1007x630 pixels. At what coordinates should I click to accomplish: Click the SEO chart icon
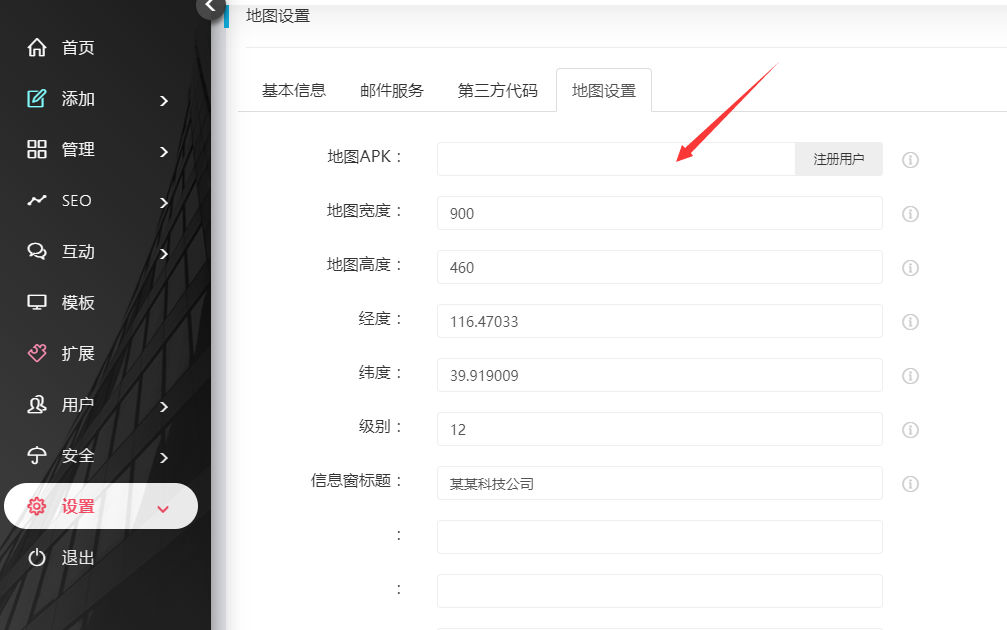coord(36,201)
